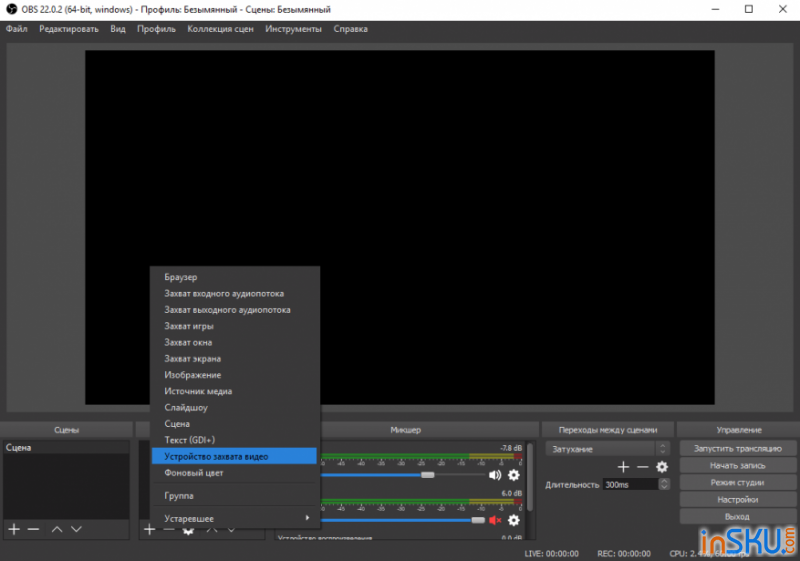Image resolution: width=800 pixels, height=561 pixels.
Task: Expand the Устаревшее submenu
Action: click(234, 519)
